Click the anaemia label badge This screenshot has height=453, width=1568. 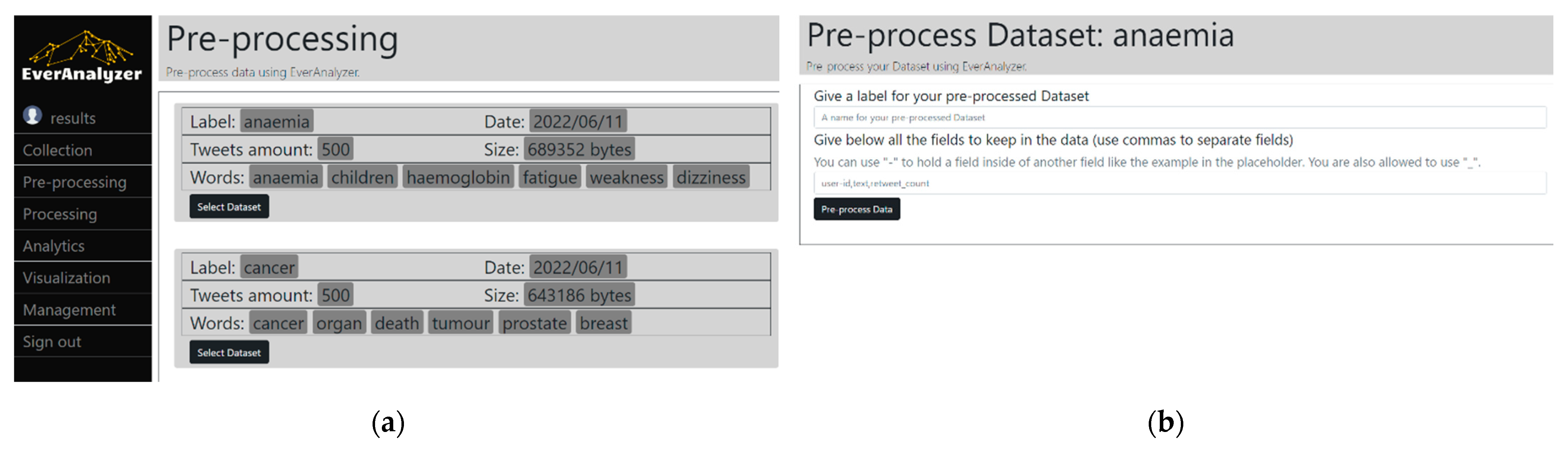coord(276,122)
